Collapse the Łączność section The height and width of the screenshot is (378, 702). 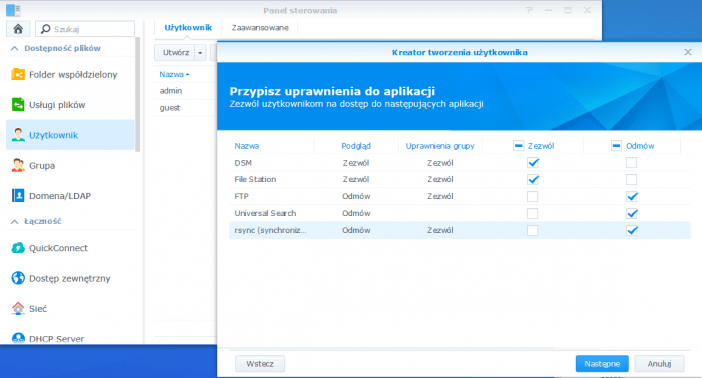[x=15, y=221]
